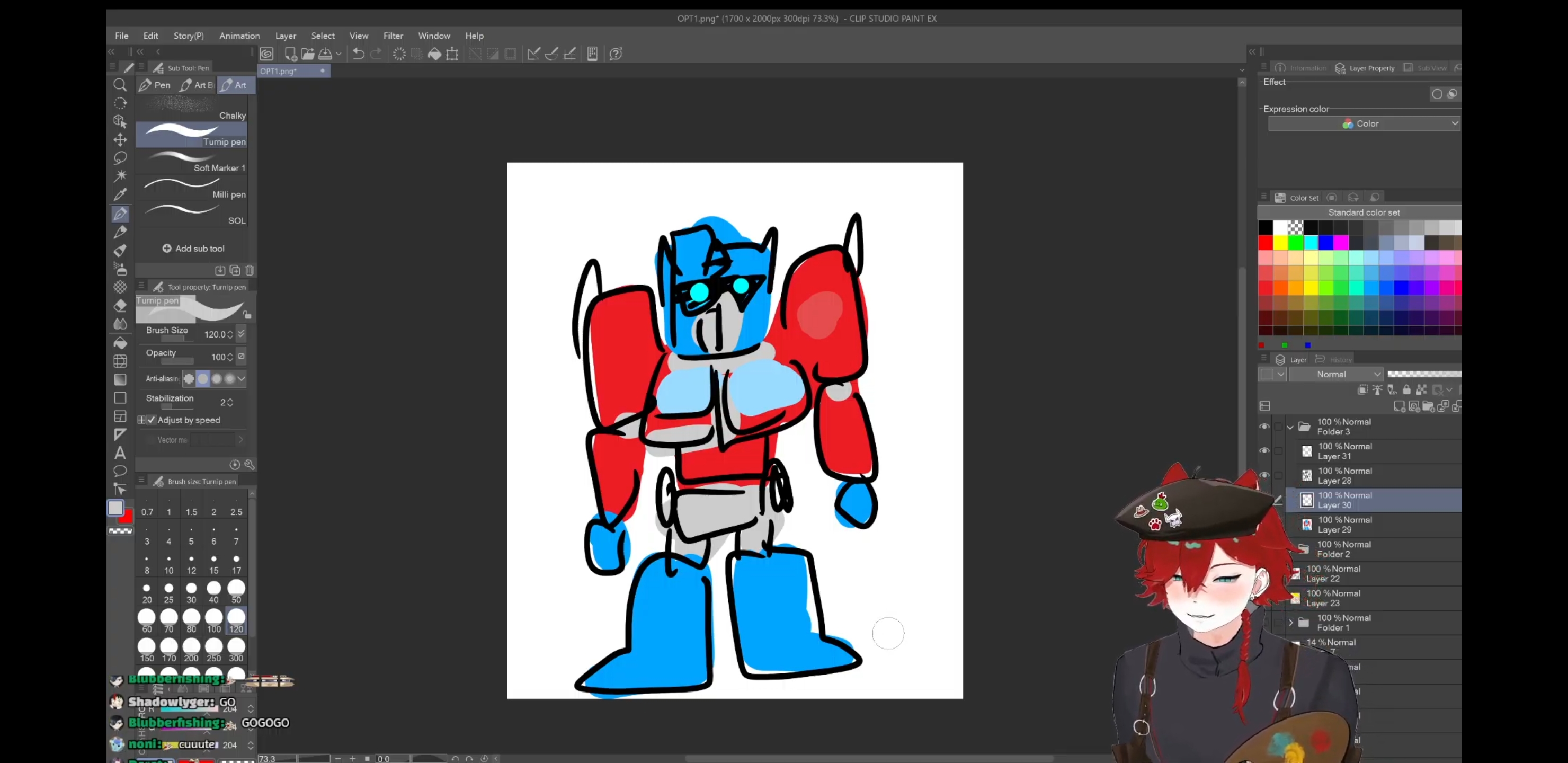Expand the Folder 1 layer folder

tap(1290, 623)
